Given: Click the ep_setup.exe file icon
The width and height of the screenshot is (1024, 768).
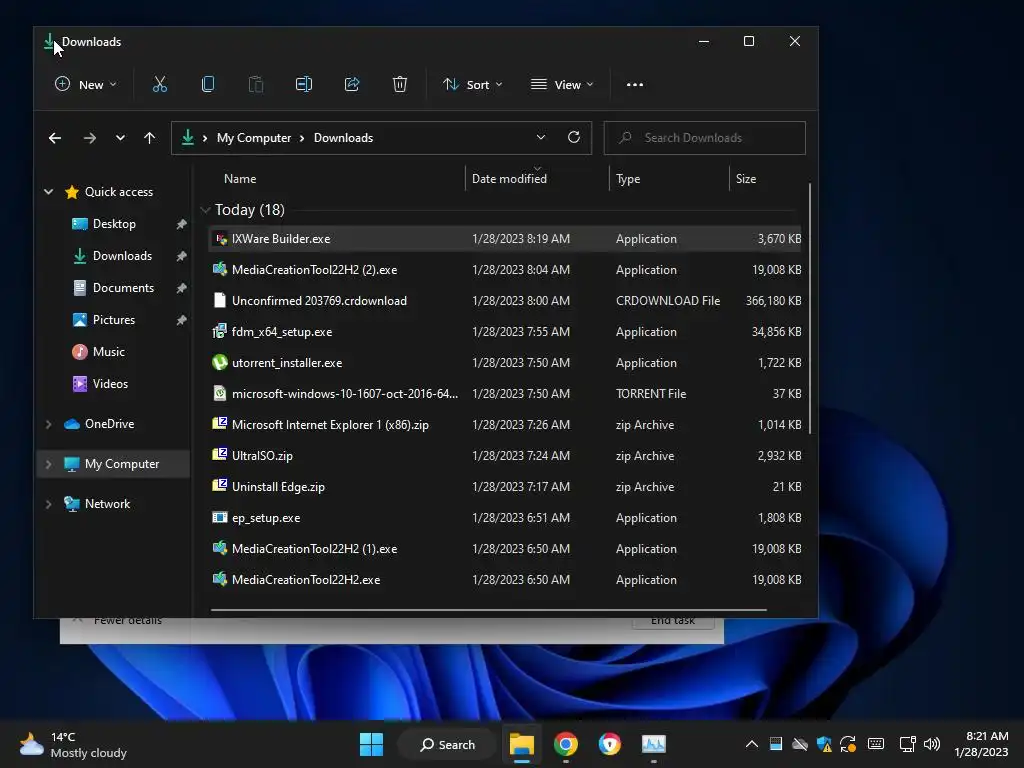Looking at the screenshot, I should point(220,517).
